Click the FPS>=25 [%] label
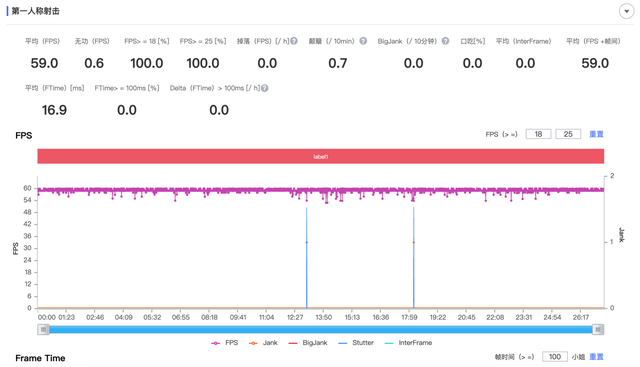This screenshot has width=640, height=367. point(203,41)
